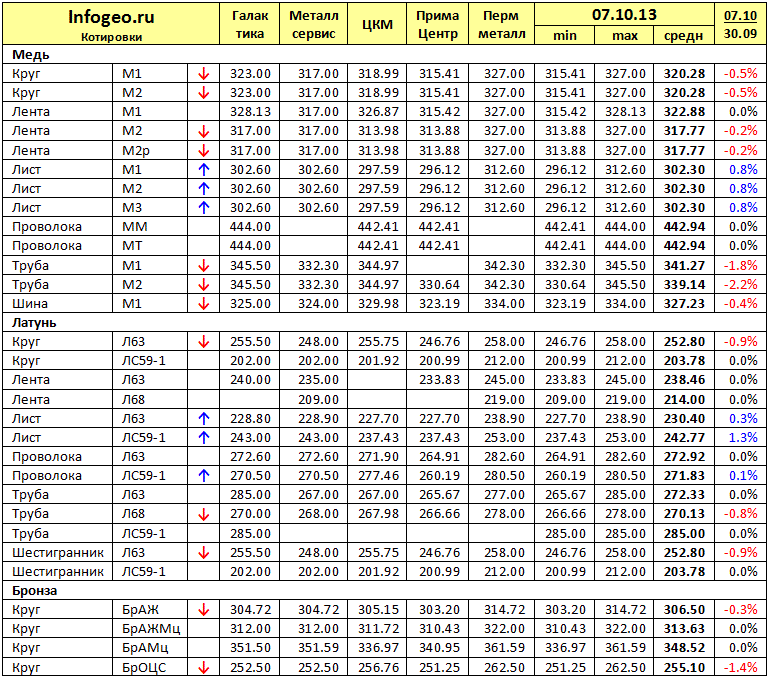Click the -1.4% change value

pyautogui.click(x=741, y=668)
